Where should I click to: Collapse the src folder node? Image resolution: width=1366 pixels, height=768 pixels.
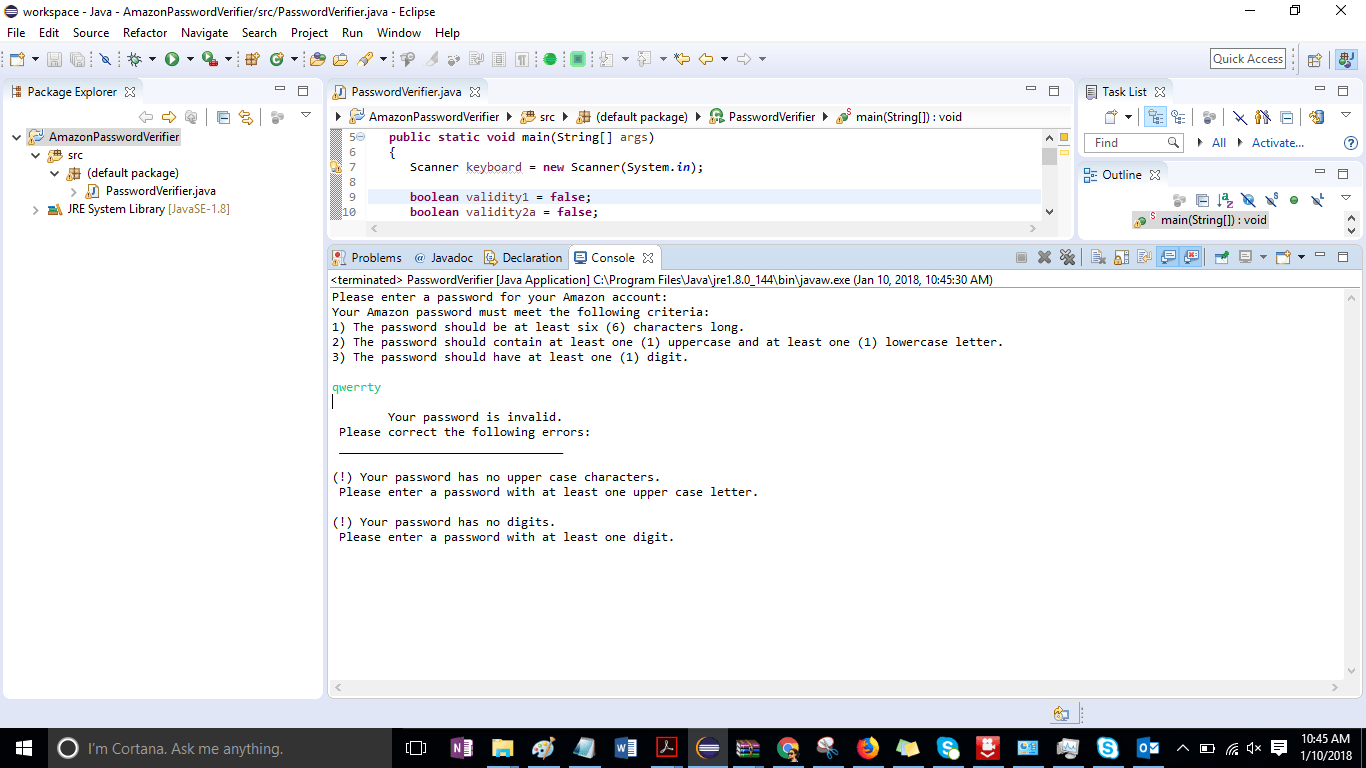tap(36, 155)
